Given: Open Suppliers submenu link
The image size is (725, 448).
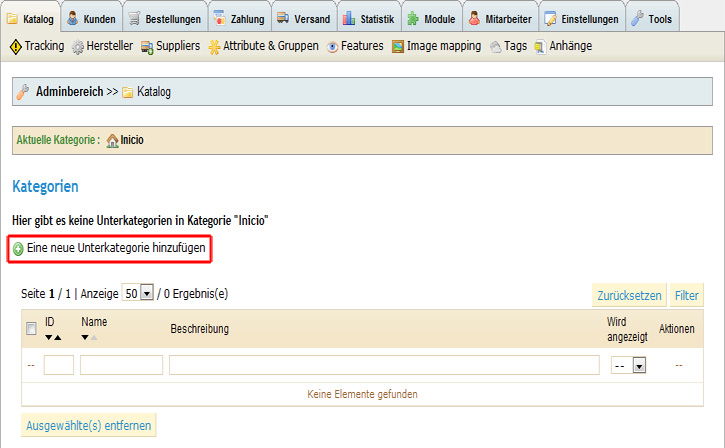Looking at the screenshot, I should click(x=178, y=46).
